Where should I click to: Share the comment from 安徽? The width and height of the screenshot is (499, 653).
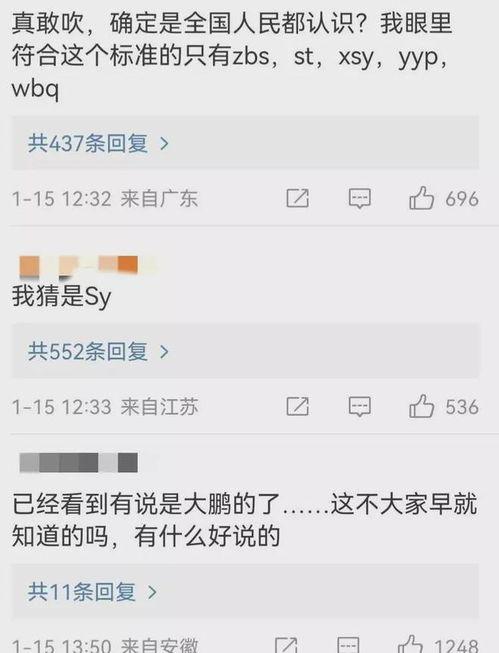[287, 645]
